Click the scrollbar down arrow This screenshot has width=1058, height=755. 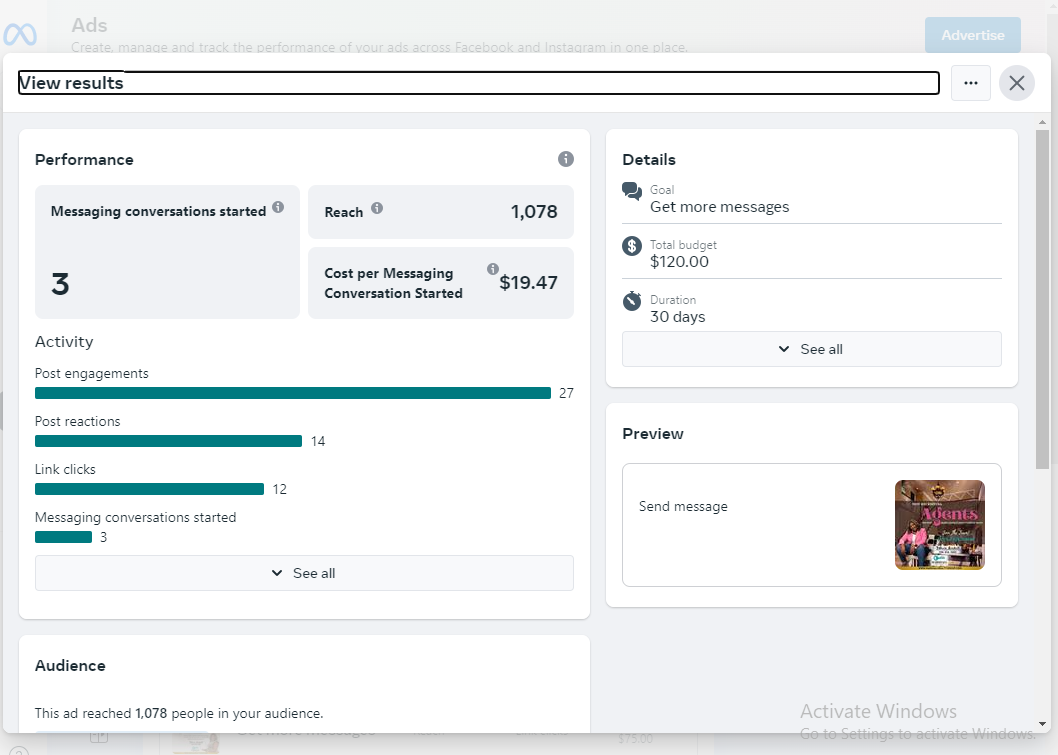pos(1042,724)
